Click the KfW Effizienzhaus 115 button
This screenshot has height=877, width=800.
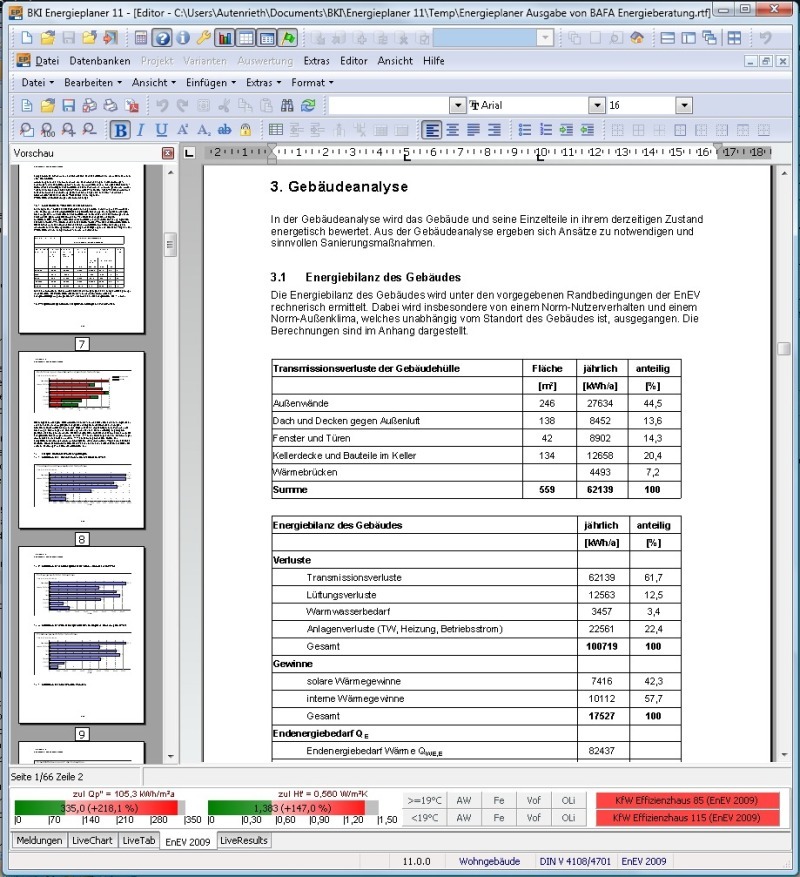(x=687, y=818)
